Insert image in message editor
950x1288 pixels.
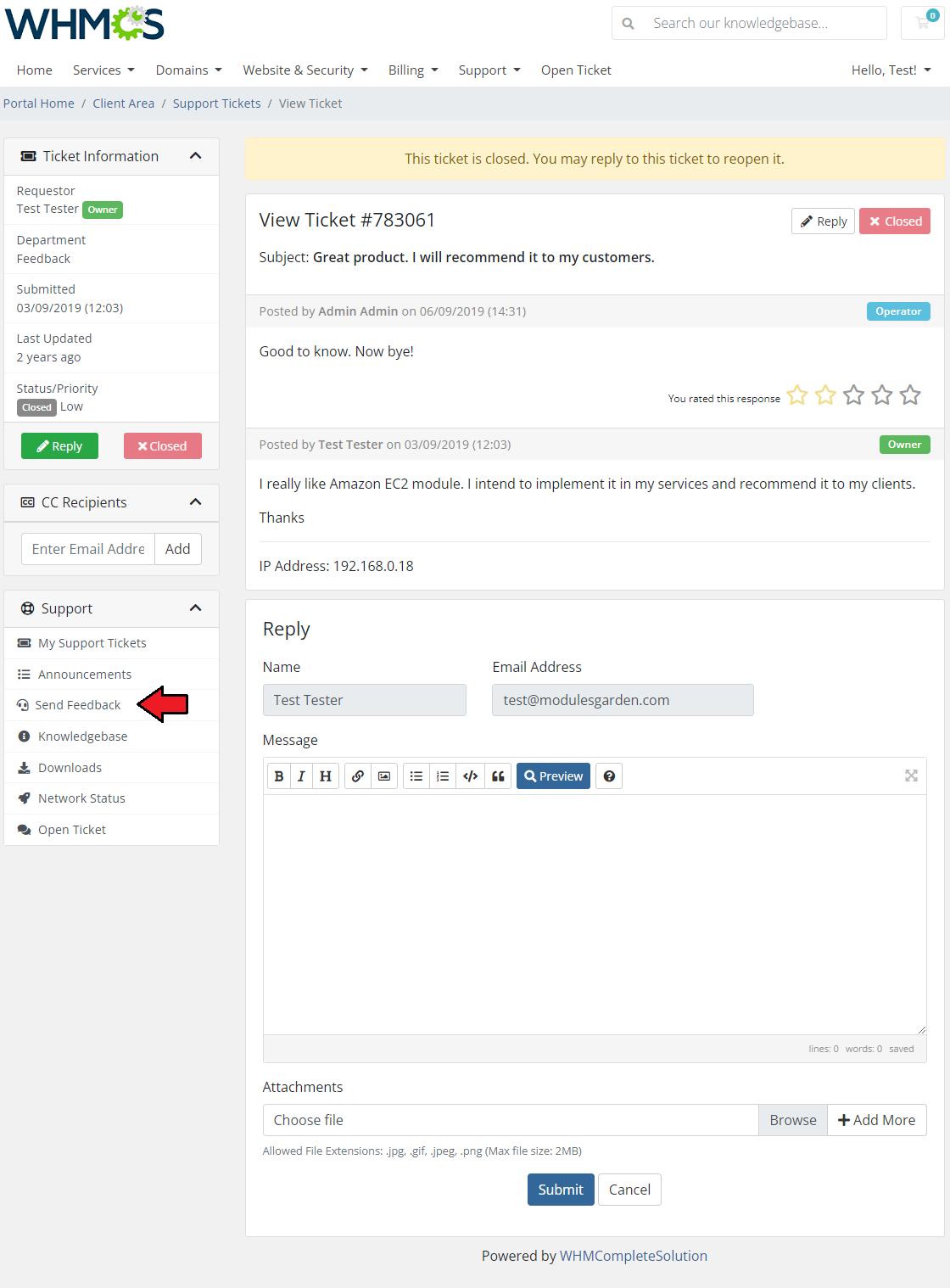384,776
